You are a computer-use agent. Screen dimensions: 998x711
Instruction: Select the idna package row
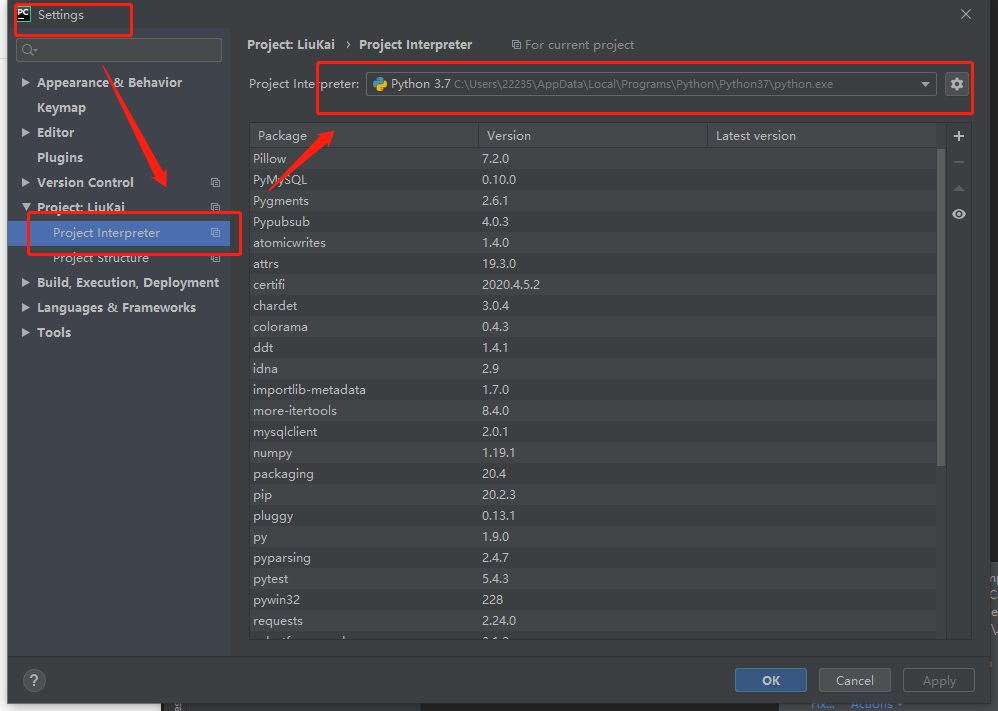[593, 369]
